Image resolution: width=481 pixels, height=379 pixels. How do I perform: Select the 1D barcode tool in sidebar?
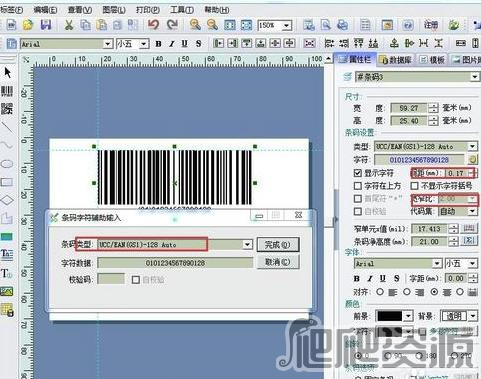click(7, 91)
